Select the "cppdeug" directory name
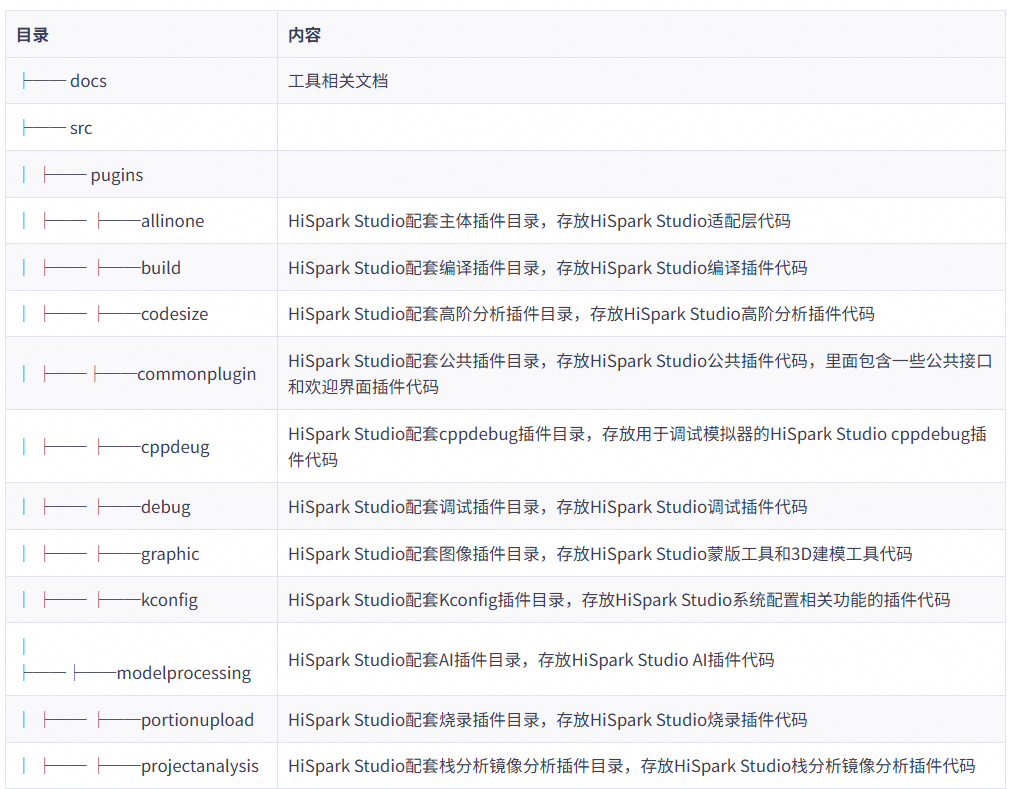This screenshot has width=1009, height=789. [x=175, y=447]
